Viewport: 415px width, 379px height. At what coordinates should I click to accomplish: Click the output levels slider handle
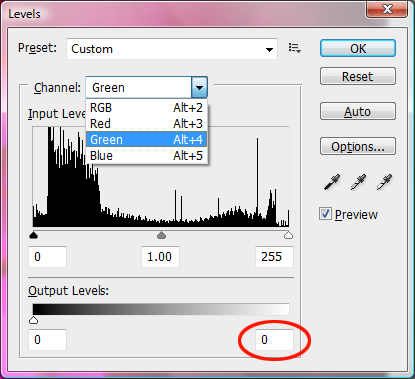coord(33,320)
